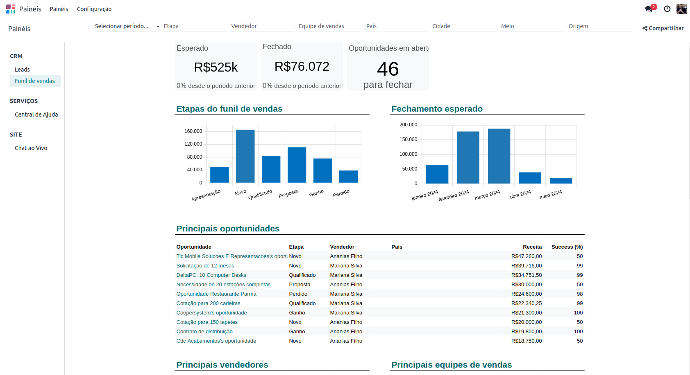Open Central de Ajuda dashboard

(36, 114)
